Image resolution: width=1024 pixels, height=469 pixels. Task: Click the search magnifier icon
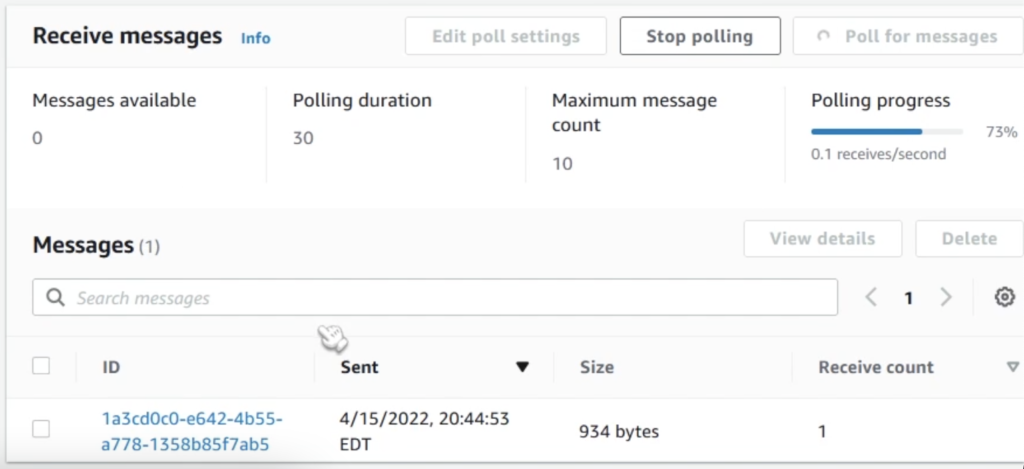pyautogui.click(x=56, y=298)
